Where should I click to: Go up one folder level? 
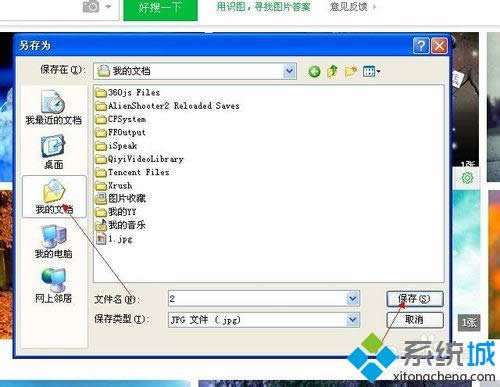click(x=332, y=71)
